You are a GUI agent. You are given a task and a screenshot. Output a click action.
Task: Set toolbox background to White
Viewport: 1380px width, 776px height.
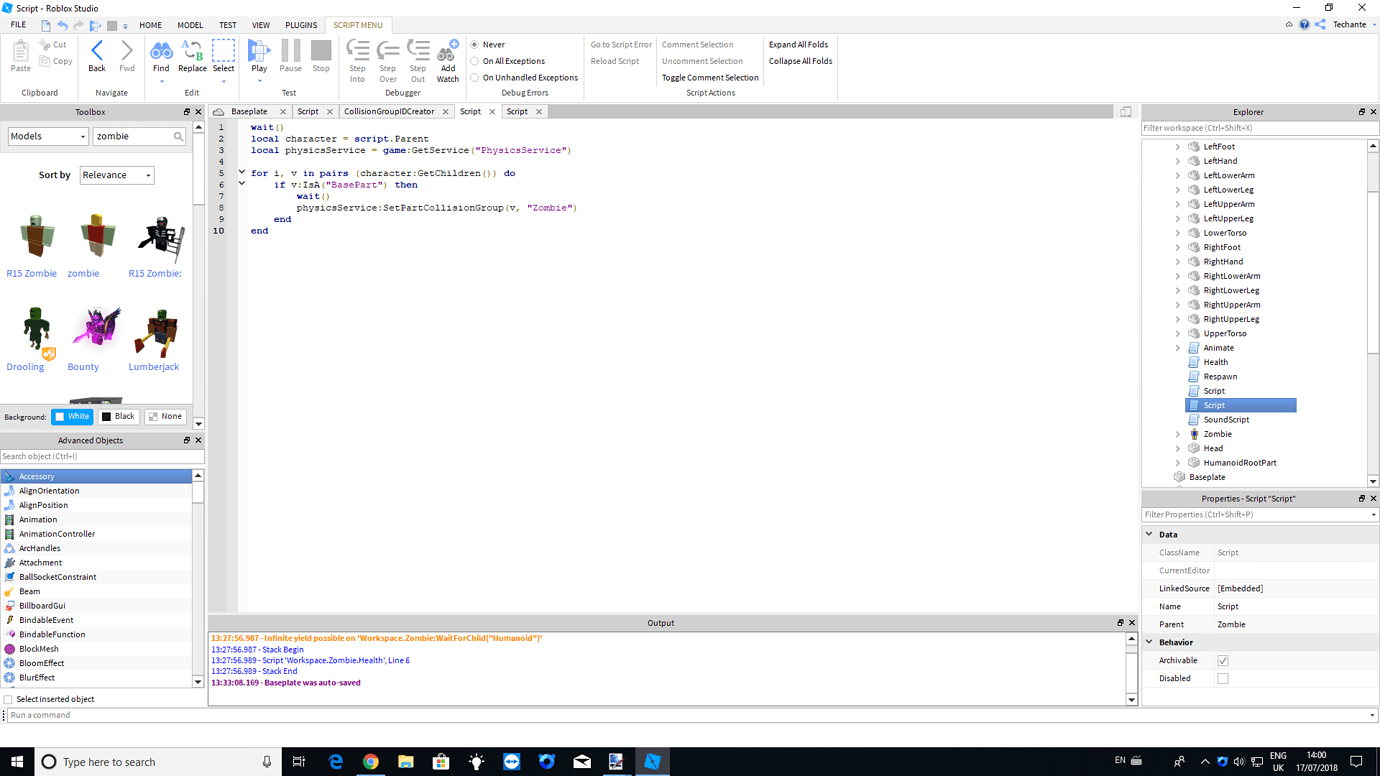pyautogui.click(x=72, y=417)
